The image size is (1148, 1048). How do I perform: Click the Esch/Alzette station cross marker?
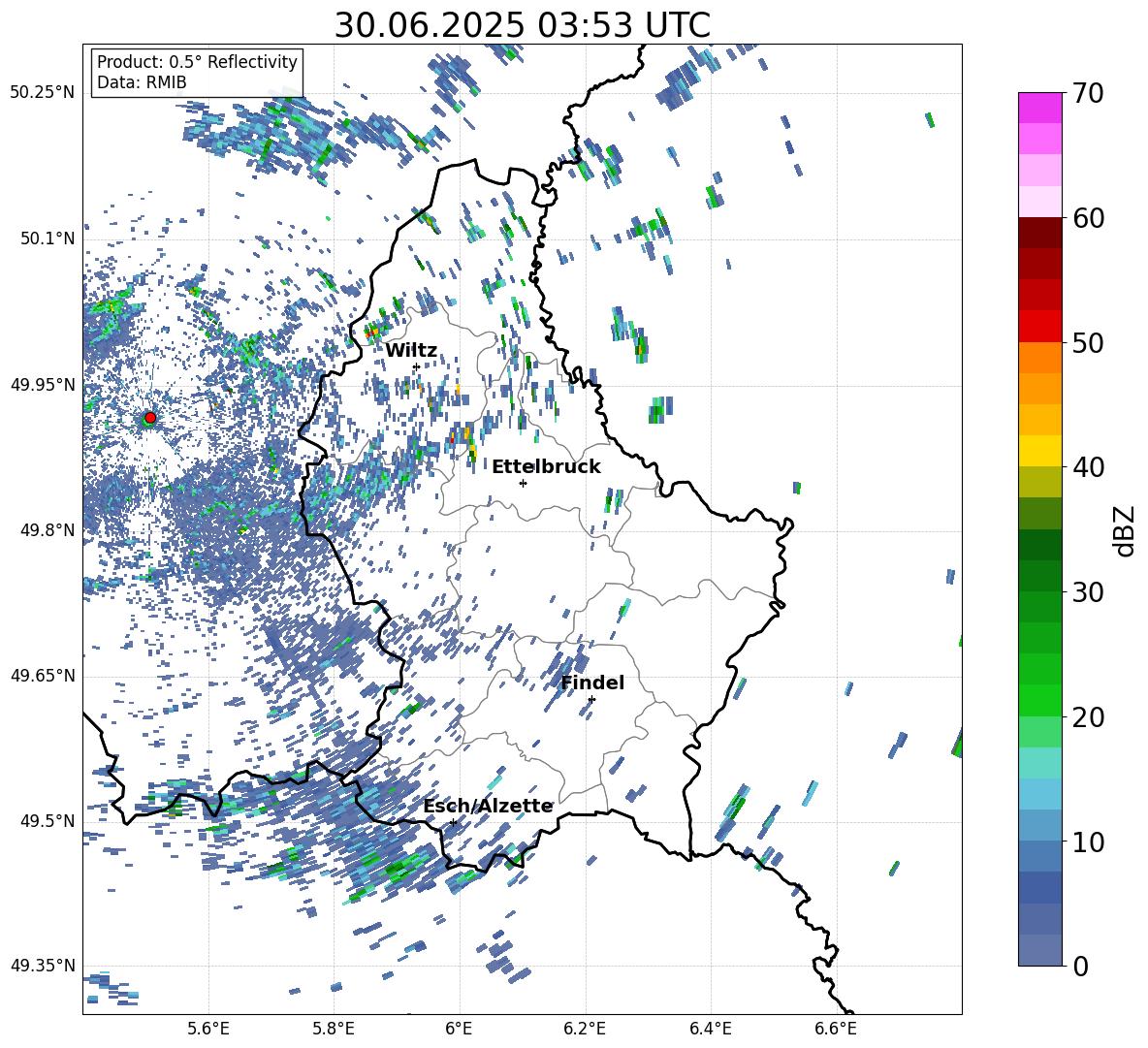point(453,822)
